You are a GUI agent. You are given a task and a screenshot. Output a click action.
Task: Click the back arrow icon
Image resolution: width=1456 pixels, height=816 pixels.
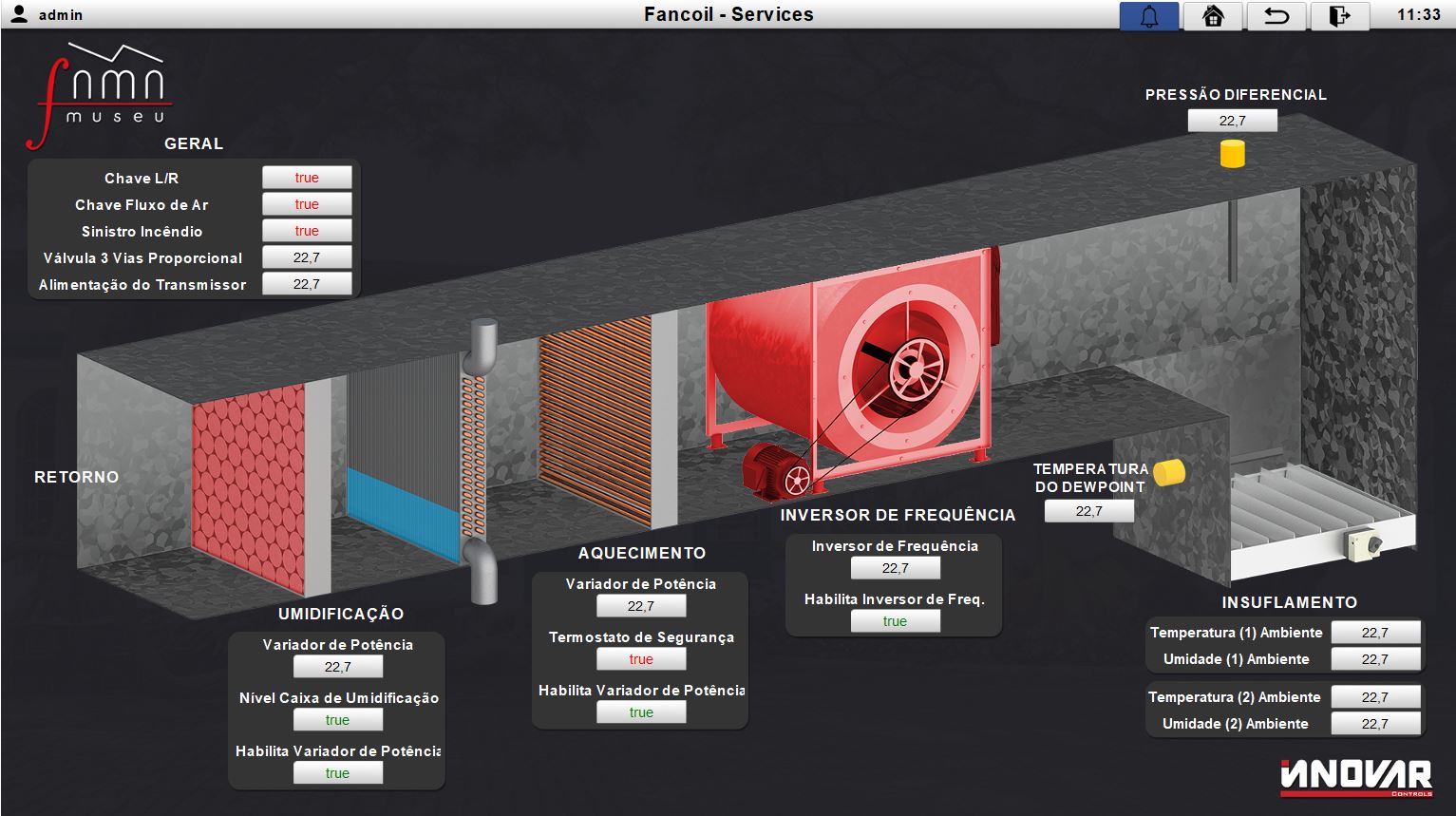(1276, 16)
